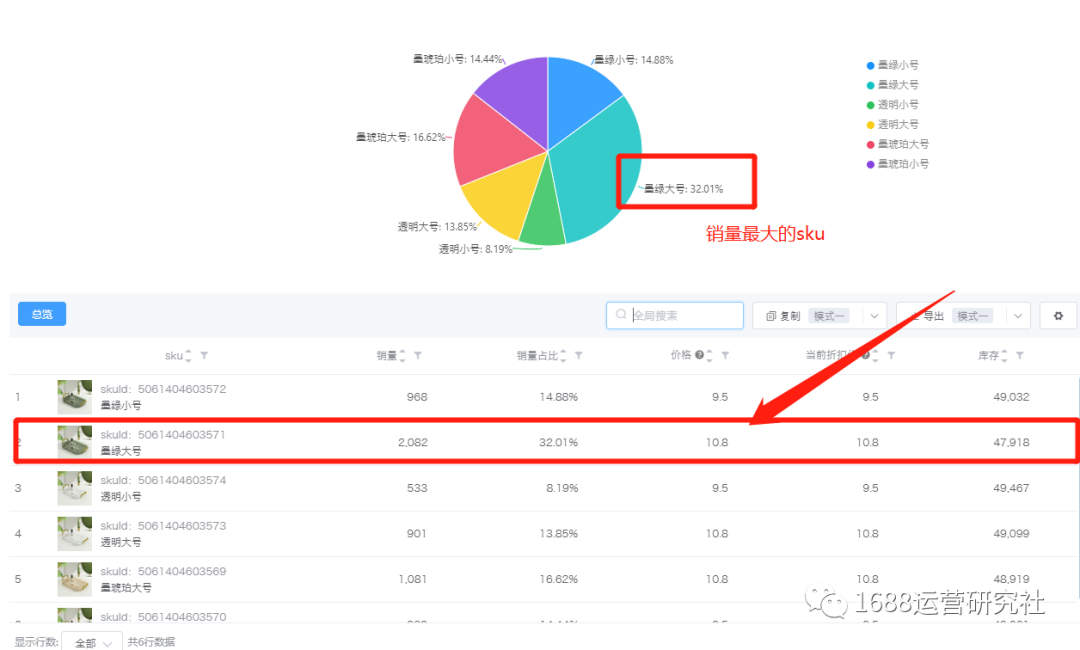Click the sort arrows on 销量占比 column

click(562, 357)
